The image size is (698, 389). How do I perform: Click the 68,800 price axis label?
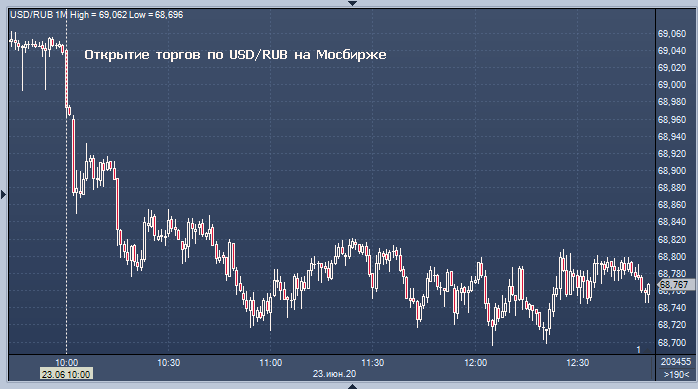tap(672, 257)
